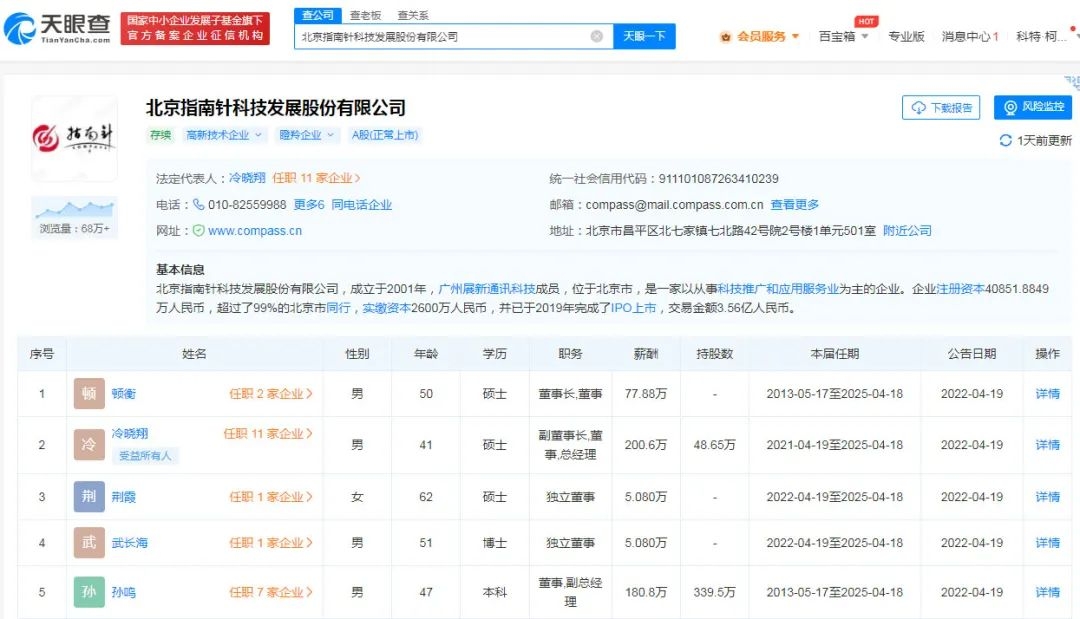
Task: Click the A股(正常上市) tag
Action: 384,135
